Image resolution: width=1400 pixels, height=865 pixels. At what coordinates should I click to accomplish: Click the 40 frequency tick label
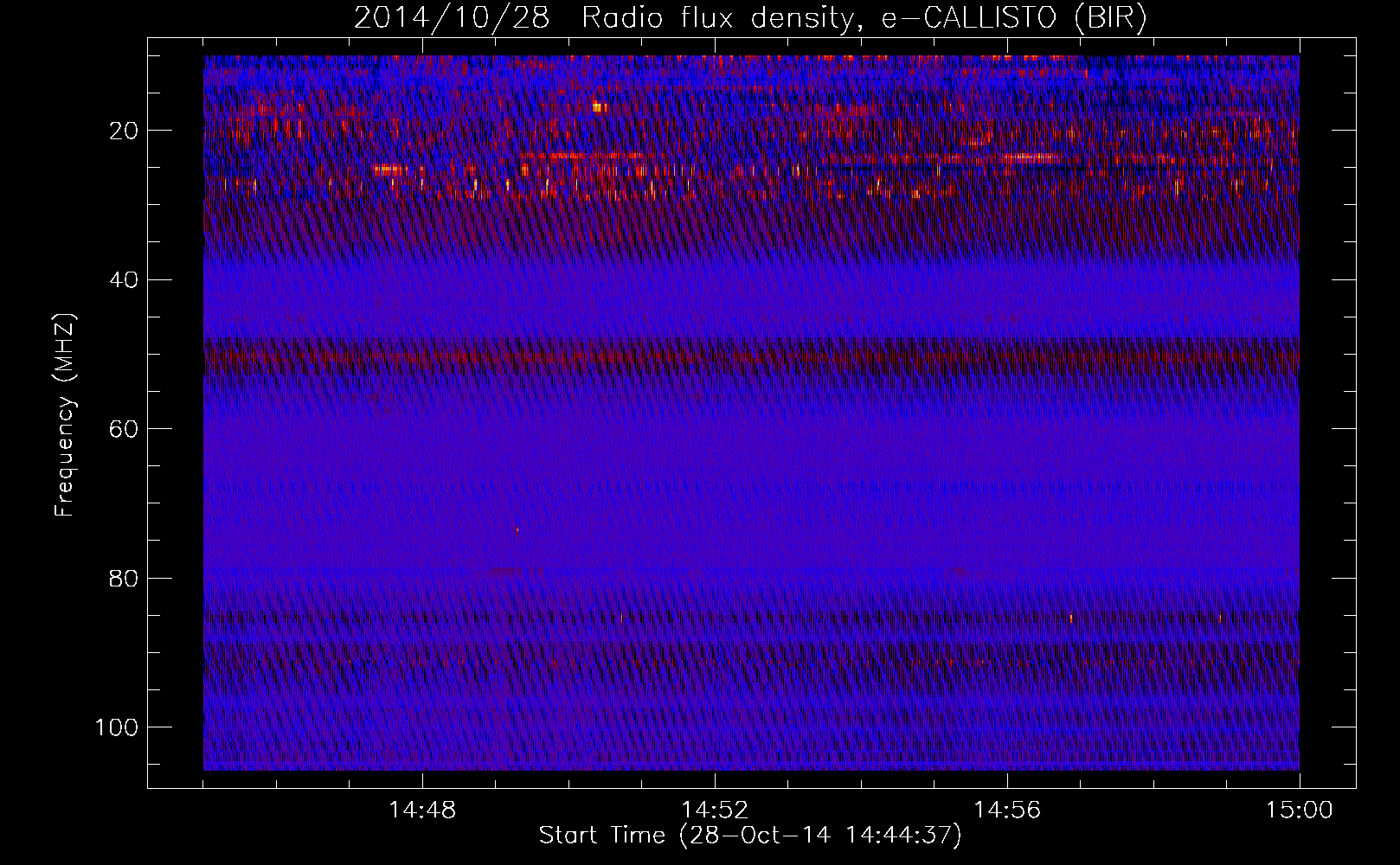[x=125, y=280]
